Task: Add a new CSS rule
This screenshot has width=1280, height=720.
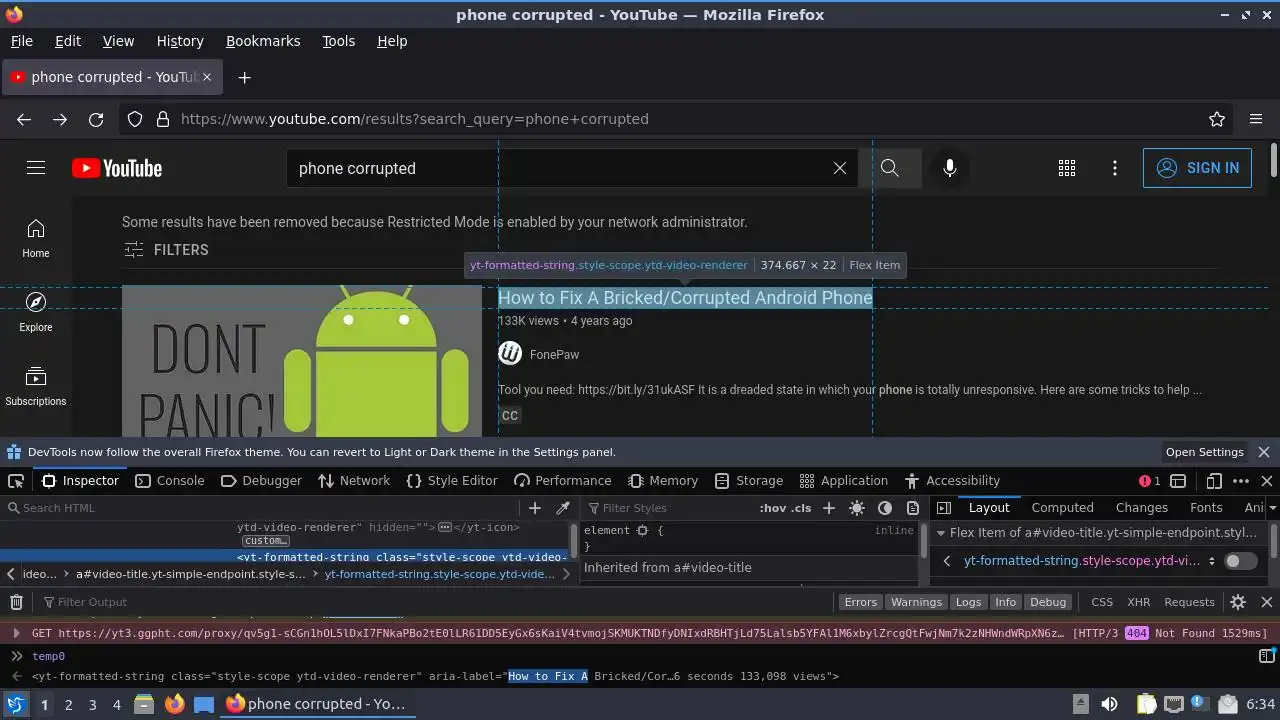Action: click(x=828, y=508)
